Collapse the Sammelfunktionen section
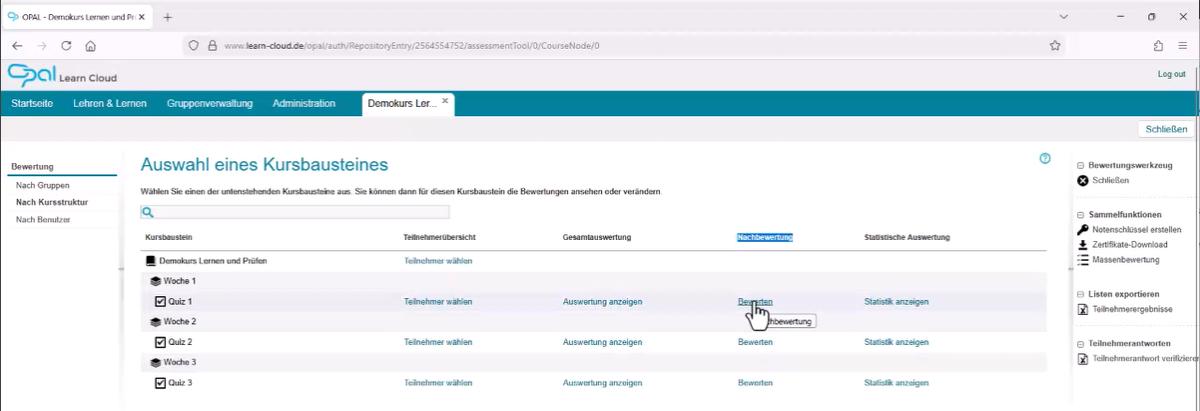The height and width of the screenshot is (411, 1200). [x=1081, y=214]
